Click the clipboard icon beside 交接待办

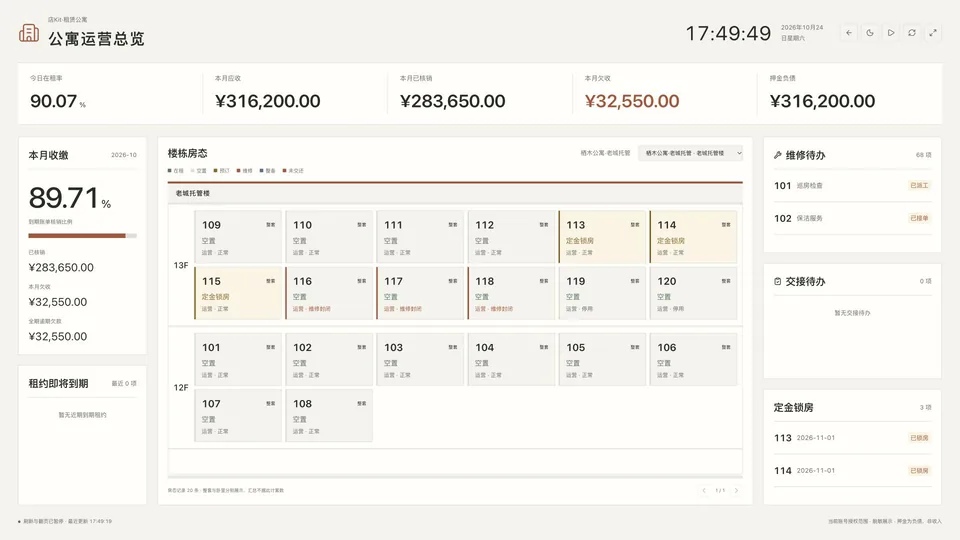(x=778, y=282)
